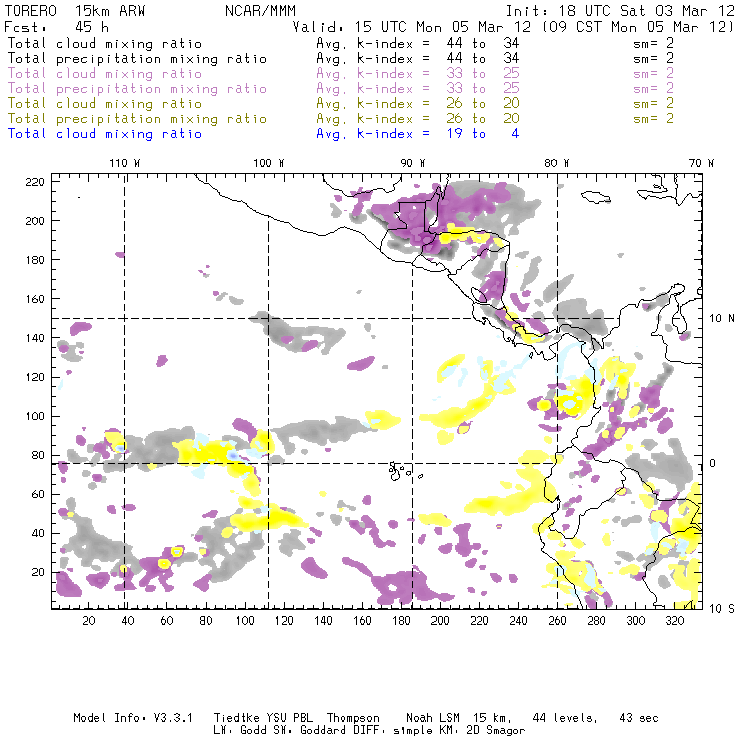Select the '100 W' longitude label
Image resolution: width=740 pixels, height=740 pixels.
(269, 163)
